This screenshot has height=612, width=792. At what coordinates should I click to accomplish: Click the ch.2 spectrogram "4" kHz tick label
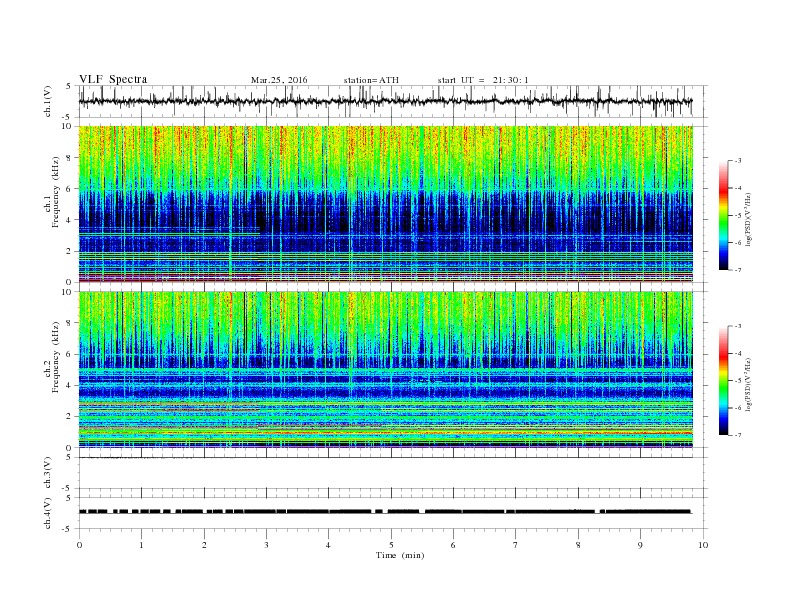coord(70,385)
